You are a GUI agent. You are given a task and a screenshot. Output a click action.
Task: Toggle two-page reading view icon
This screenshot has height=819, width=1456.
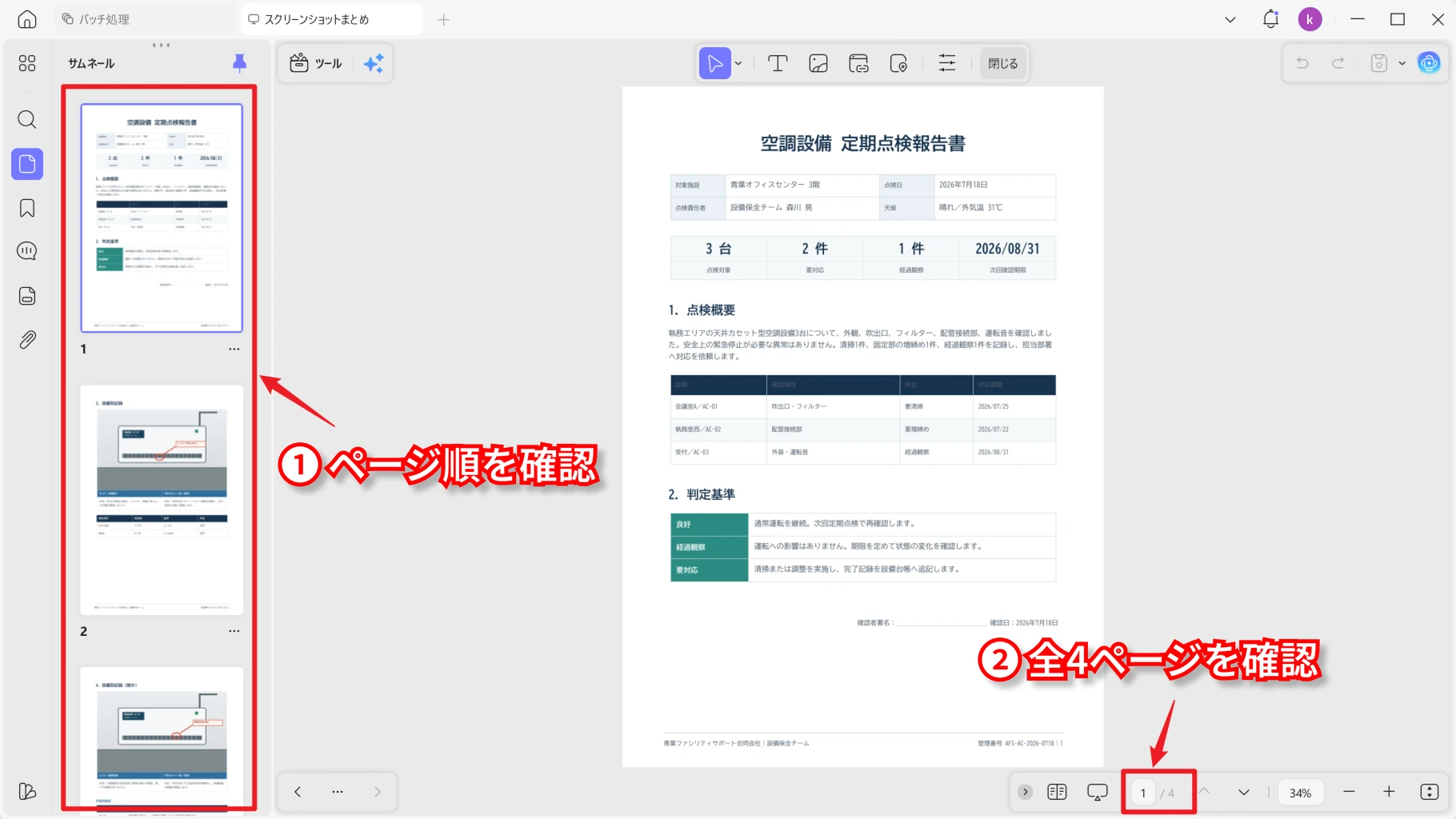coord(1057,792)
